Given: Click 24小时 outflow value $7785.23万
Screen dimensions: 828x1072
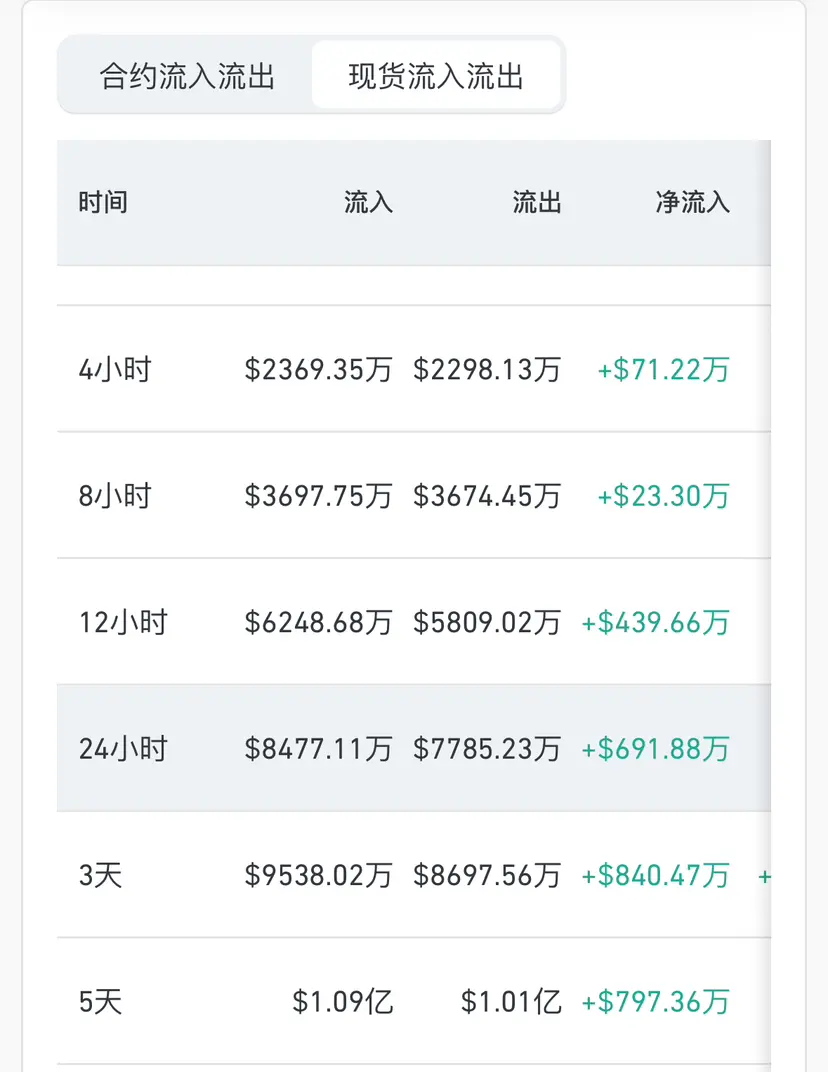Looking at the screenshot, I should click(x=487, y=749).
